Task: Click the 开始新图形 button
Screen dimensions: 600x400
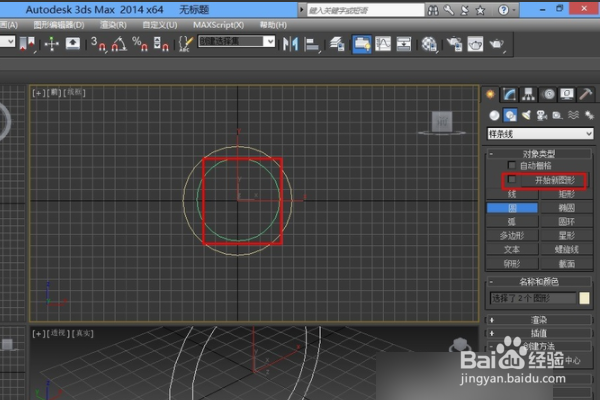Action: [x=554, y=180]
